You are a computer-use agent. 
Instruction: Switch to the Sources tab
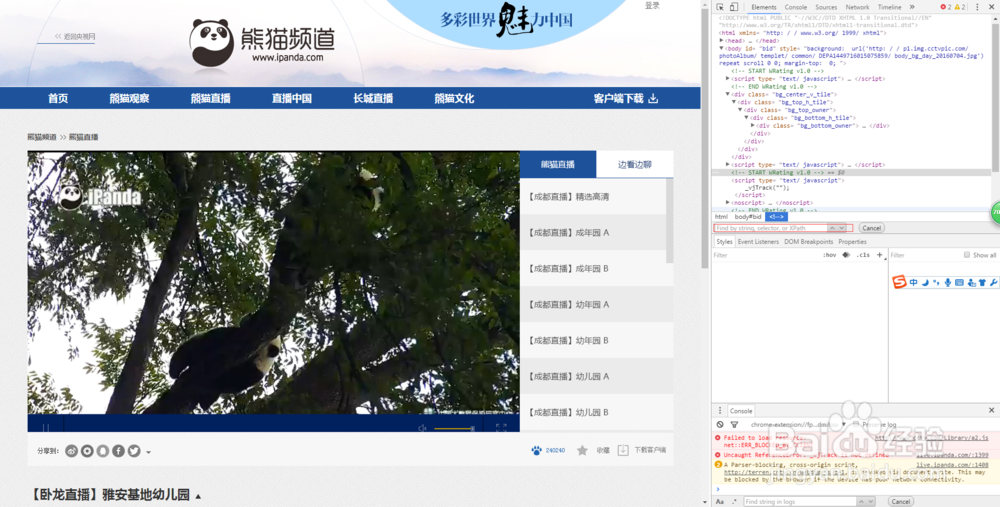(x=826, y=7)
